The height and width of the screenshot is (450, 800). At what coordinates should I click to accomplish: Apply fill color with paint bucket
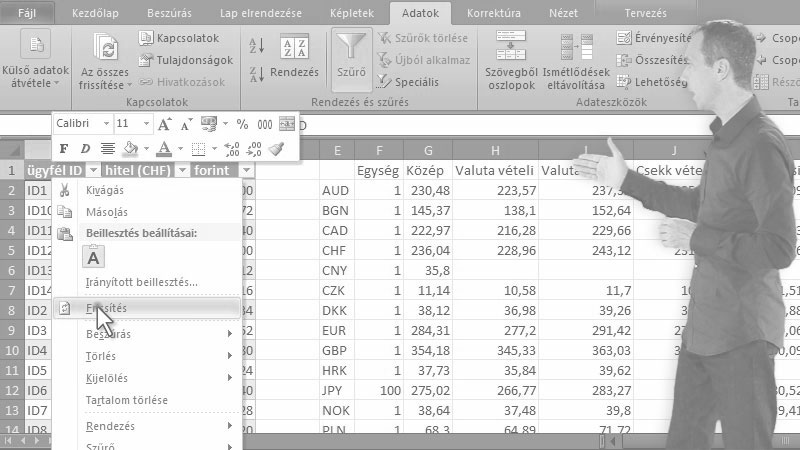pyautogui.click(x=131, y=148)
